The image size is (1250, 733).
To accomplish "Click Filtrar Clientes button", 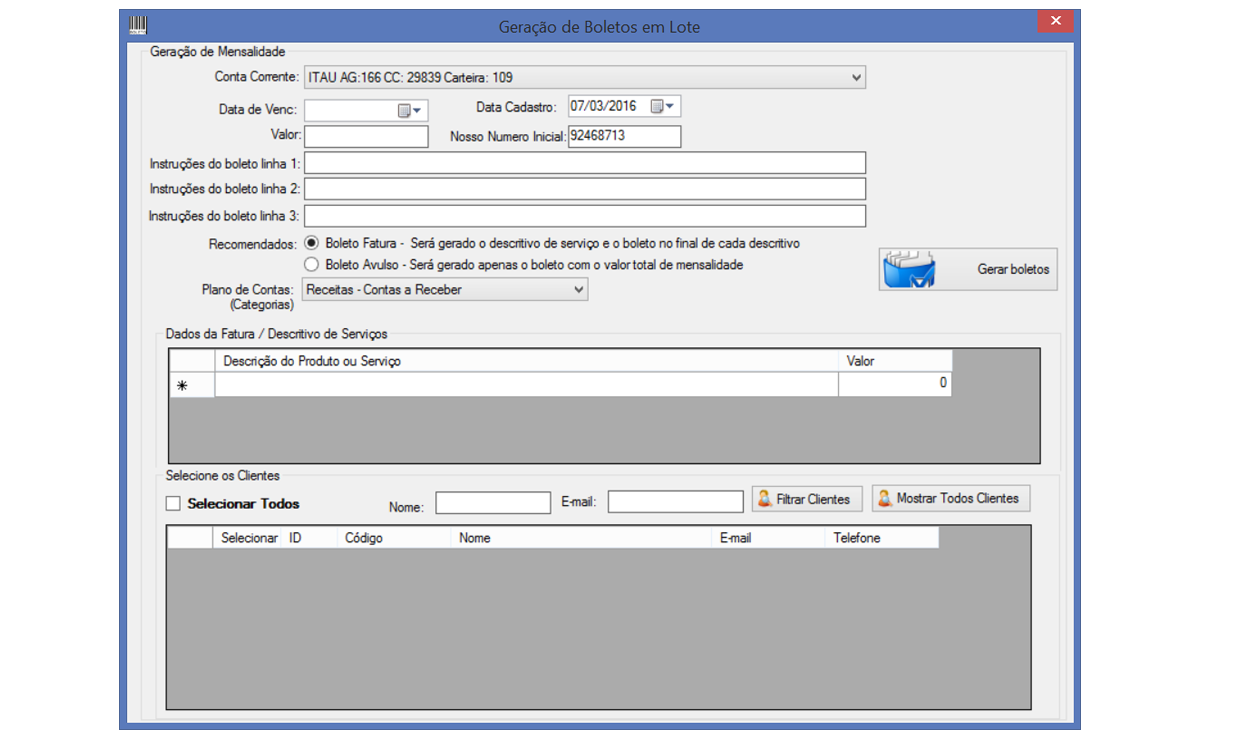I will click(x=806, y=499).
